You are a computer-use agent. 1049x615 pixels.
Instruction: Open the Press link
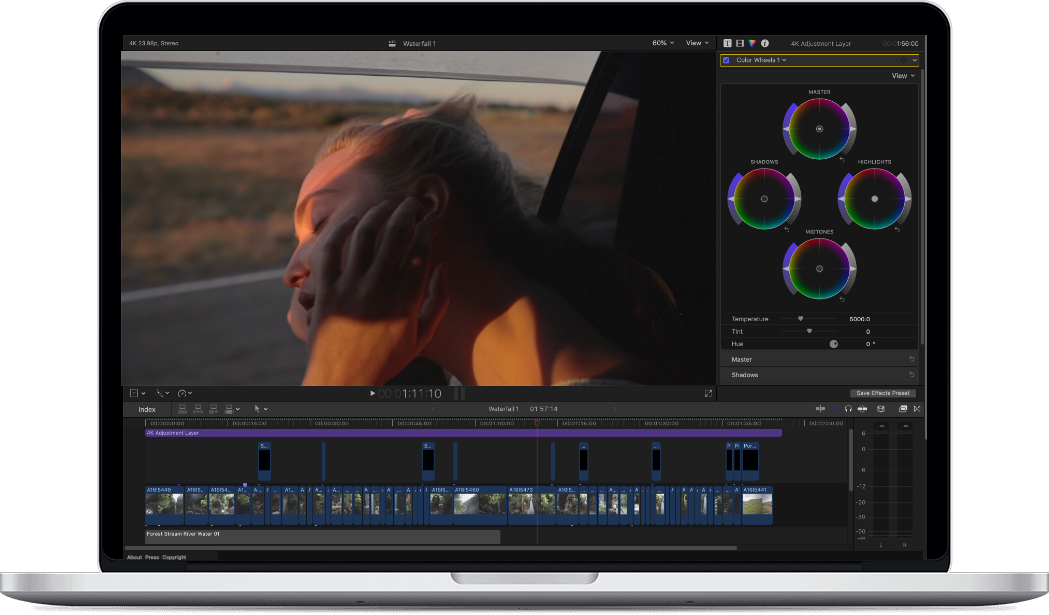click(x=153, y=557)
